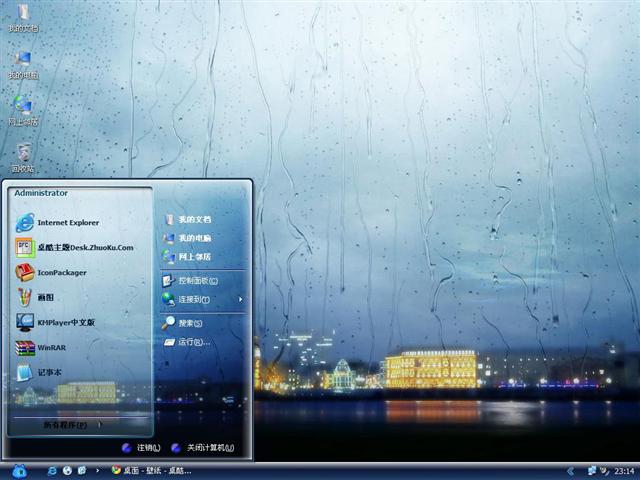This screenshot has width=640, height=480.
Task: Open 我的电脑 in Start menu right pane
Action: (187, 238)
